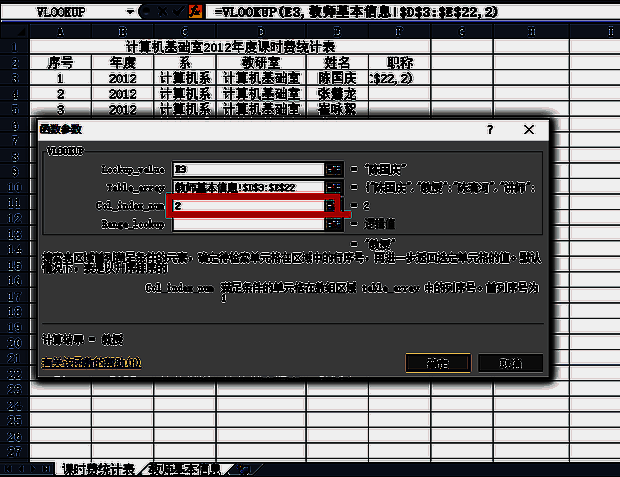The width and height of the screenshot is (620, 477).
Task: Click the Col_index_num input field
Action: (248, 206)
